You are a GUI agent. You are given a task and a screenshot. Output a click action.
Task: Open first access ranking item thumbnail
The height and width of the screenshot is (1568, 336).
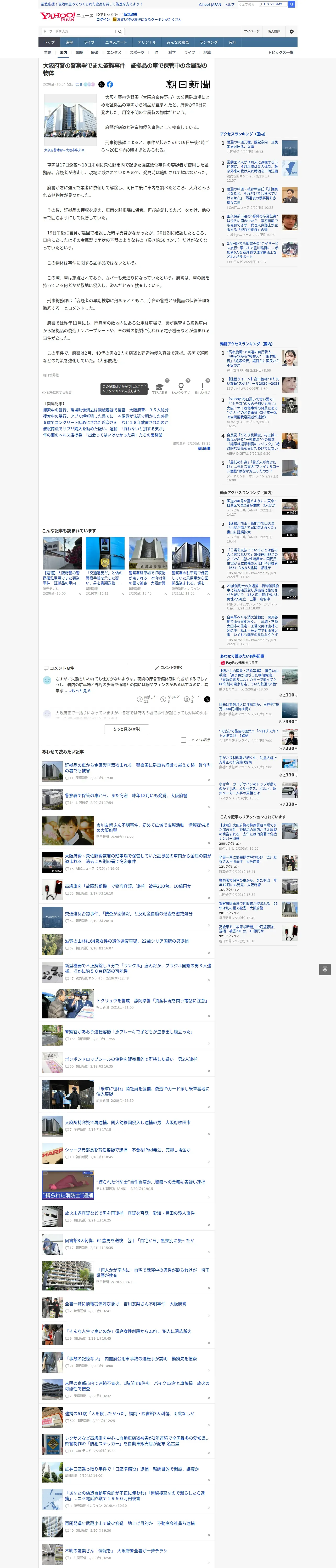(290, 148)
